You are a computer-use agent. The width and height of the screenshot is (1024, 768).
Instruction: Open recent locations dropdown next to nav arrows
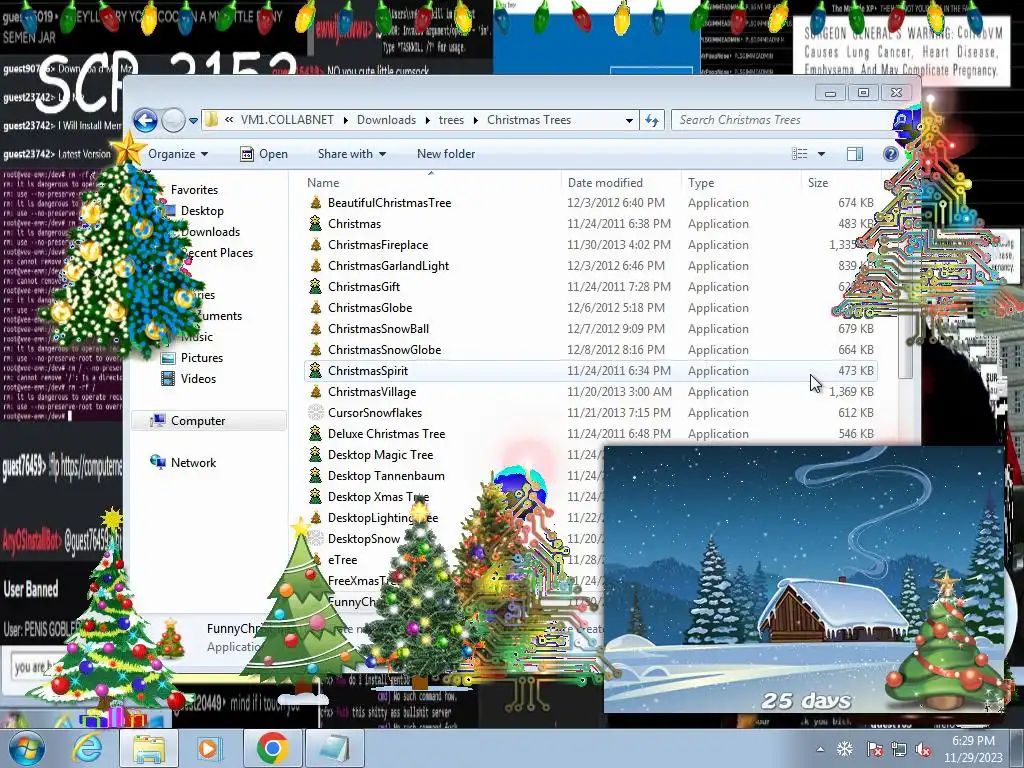193,121
